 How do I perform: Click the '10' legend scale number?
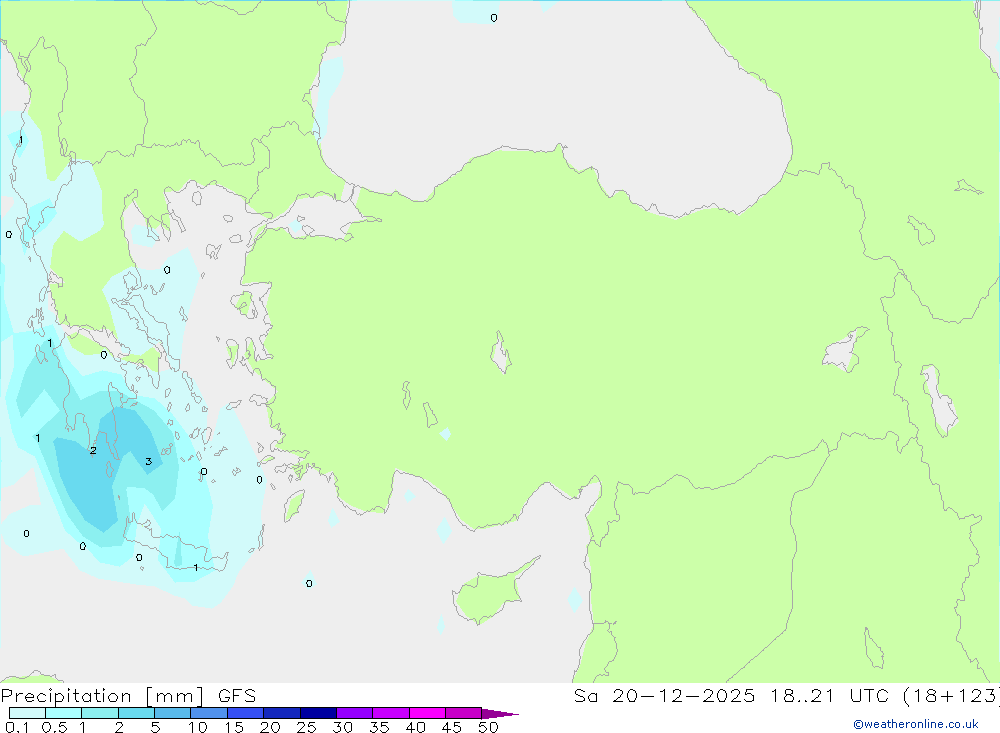(x=197, y=727)
